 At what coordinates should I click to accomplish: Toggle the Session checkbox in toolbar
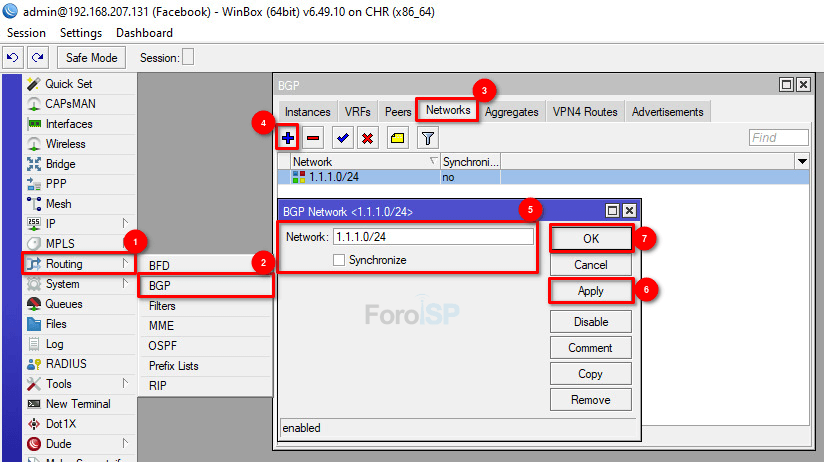[188, 57]
